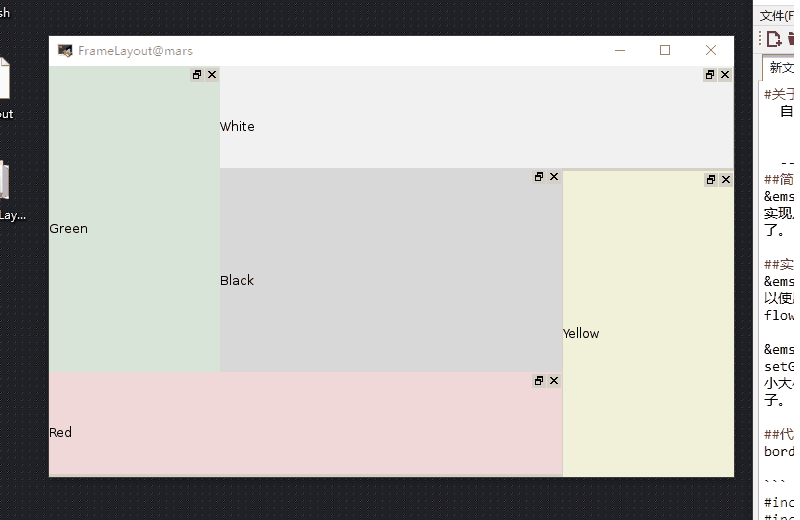Image resolution: width=800 pixels, height=520 pixels.
Task: Float the Black dock panel
Action: 539,177
